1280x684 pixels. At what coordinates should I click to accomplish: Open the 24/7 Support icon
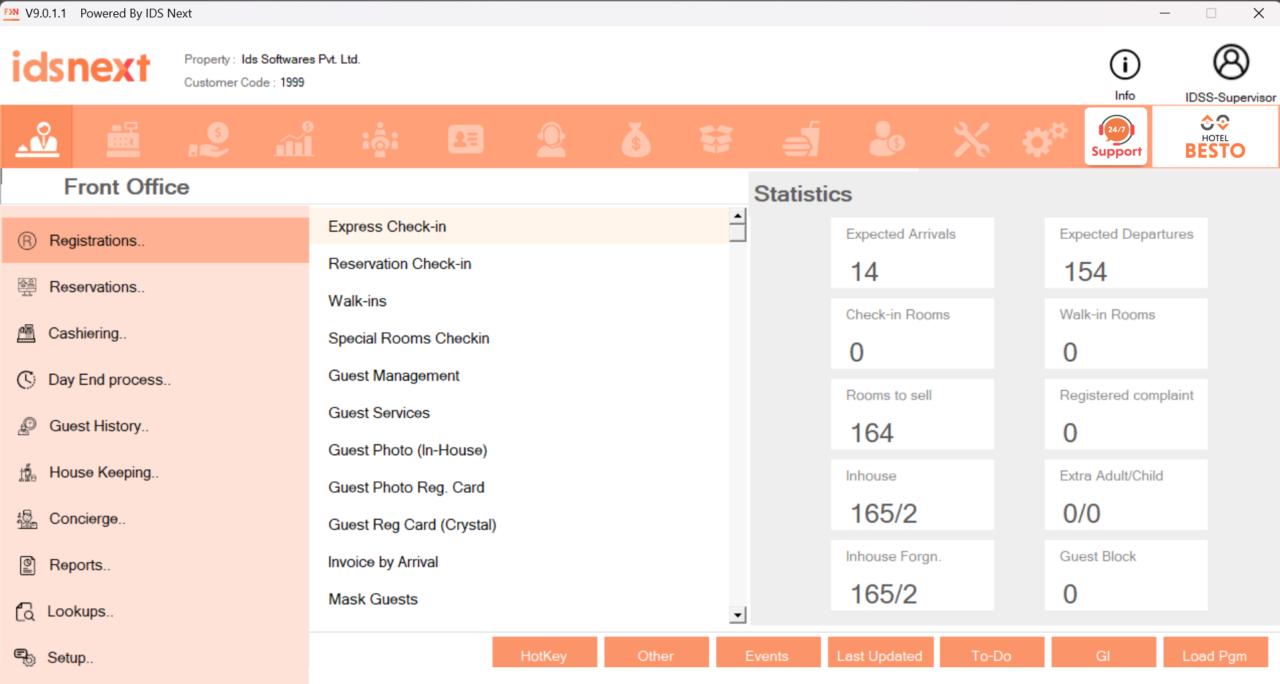(x=1116, y=136)
